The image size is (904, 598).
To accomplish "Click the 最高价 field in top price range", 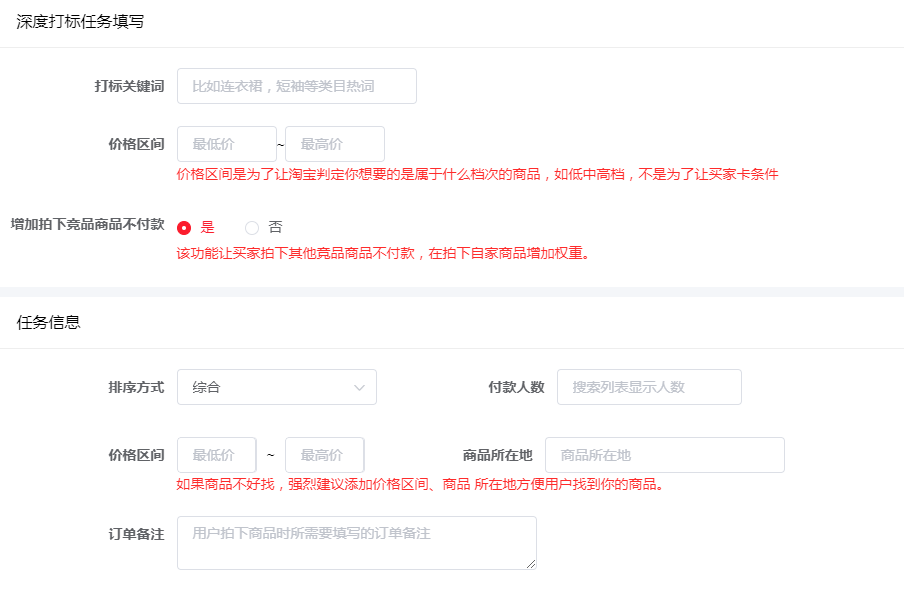I will click(335, 144).
